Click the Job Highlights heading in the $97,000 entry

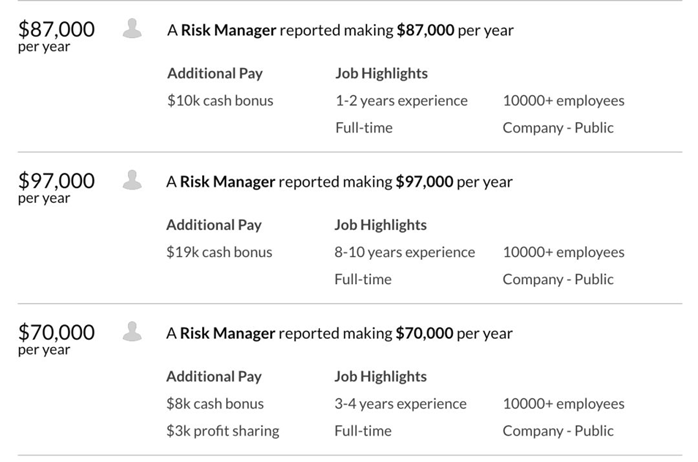point(380,225)
